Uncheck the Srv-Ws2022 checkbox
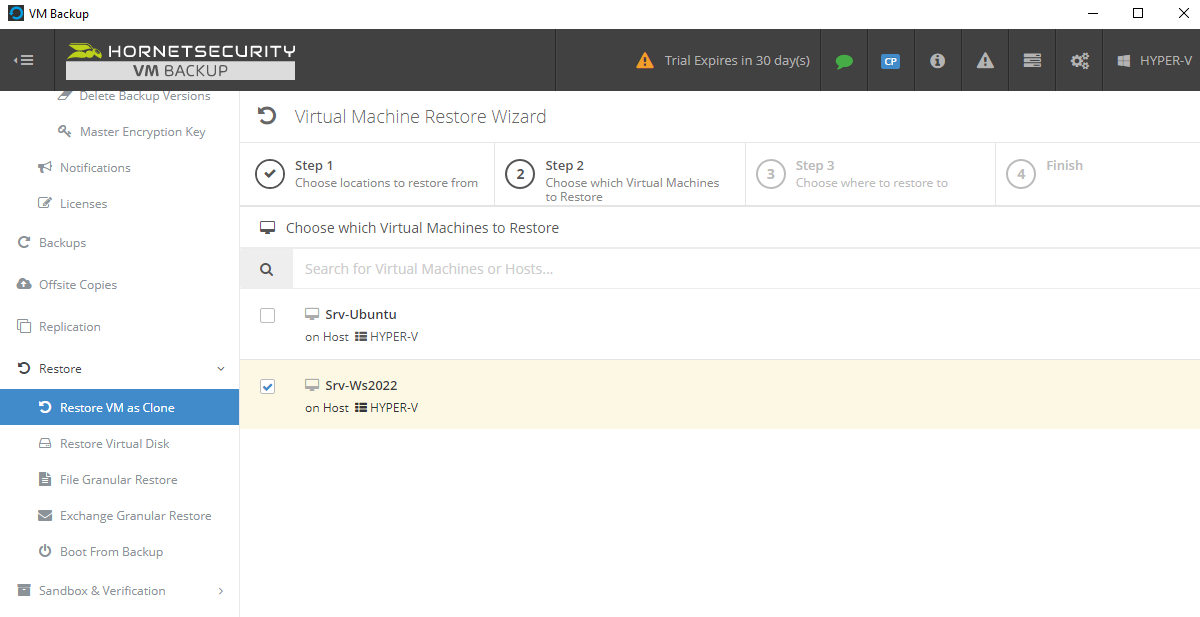The height and width of the screenshot is (617, 1200). 267,386
